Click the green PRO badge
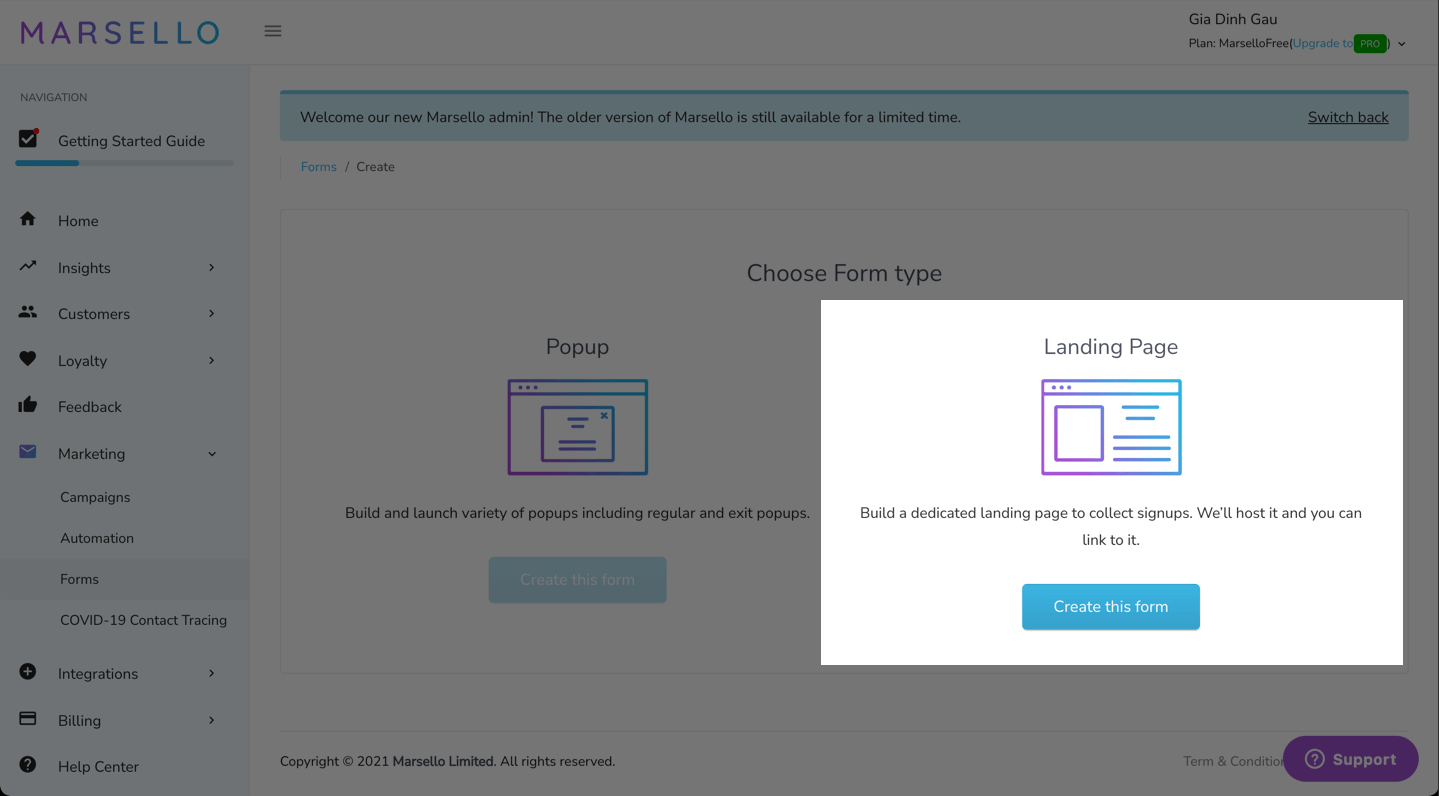The image size is (1439, 796). coord(1370,43)
